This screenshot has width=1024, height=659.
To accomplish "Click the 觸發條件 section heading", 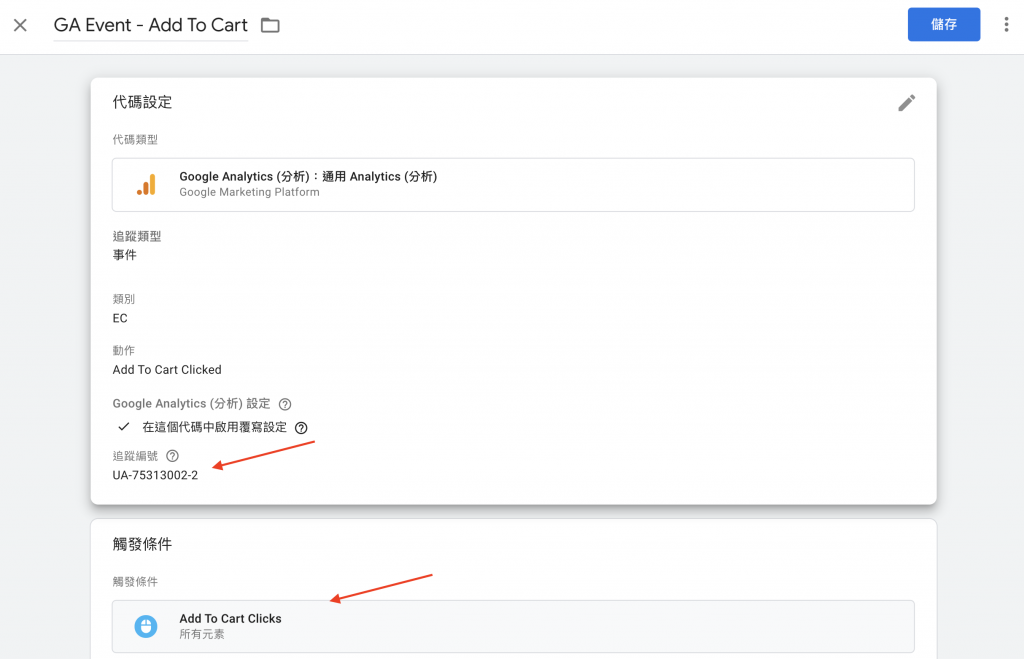I will click(142, 545).
